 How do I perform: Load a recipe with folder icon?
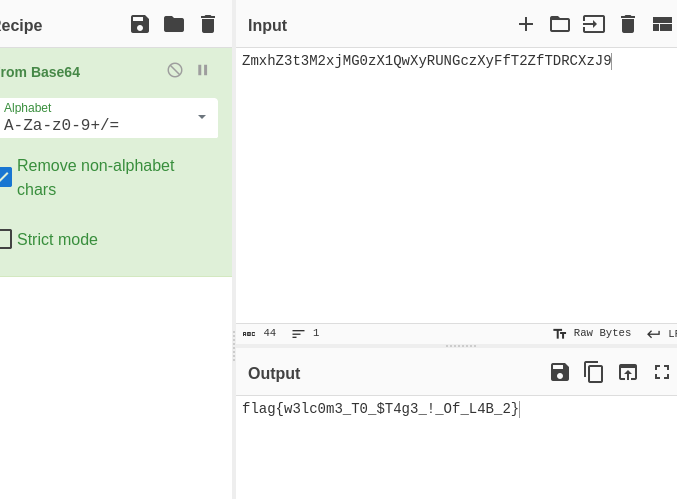[174, 24]
